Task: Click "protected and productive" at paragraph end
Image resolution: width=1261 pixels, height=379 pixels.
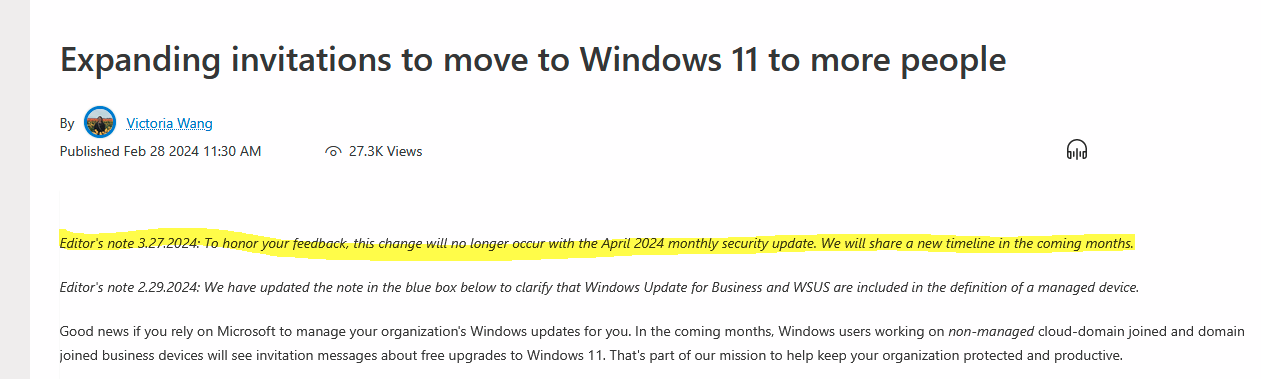Action: (x=1042, y=355)
